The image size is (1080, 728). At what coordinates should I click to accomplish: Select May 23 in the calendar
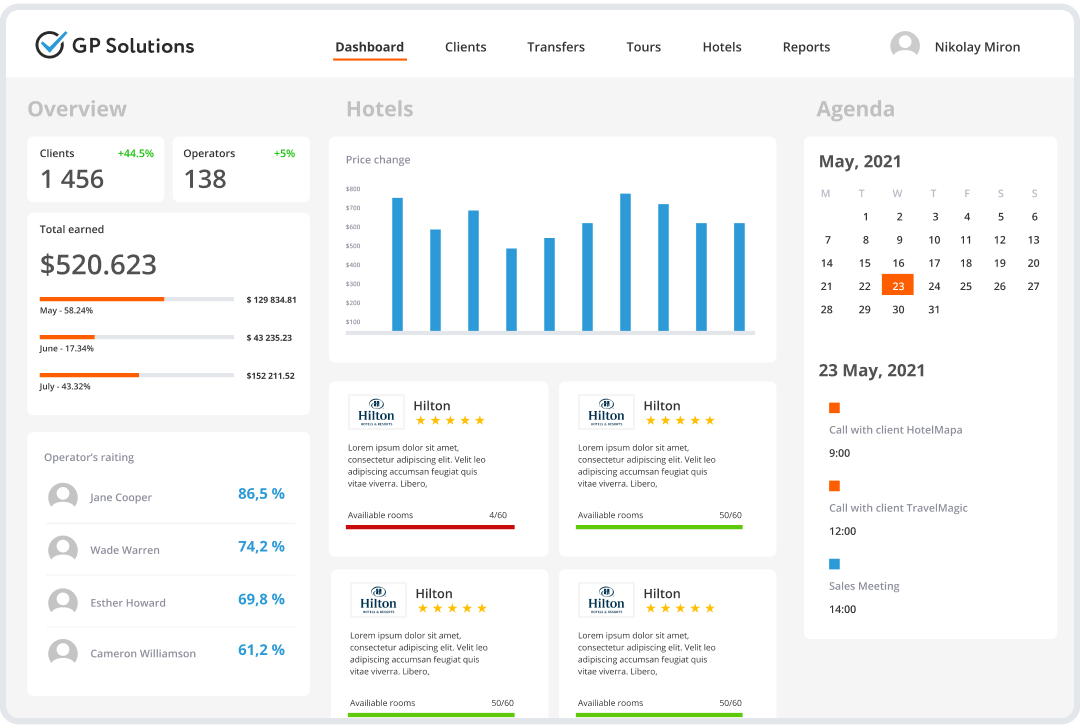click(898, 286)
